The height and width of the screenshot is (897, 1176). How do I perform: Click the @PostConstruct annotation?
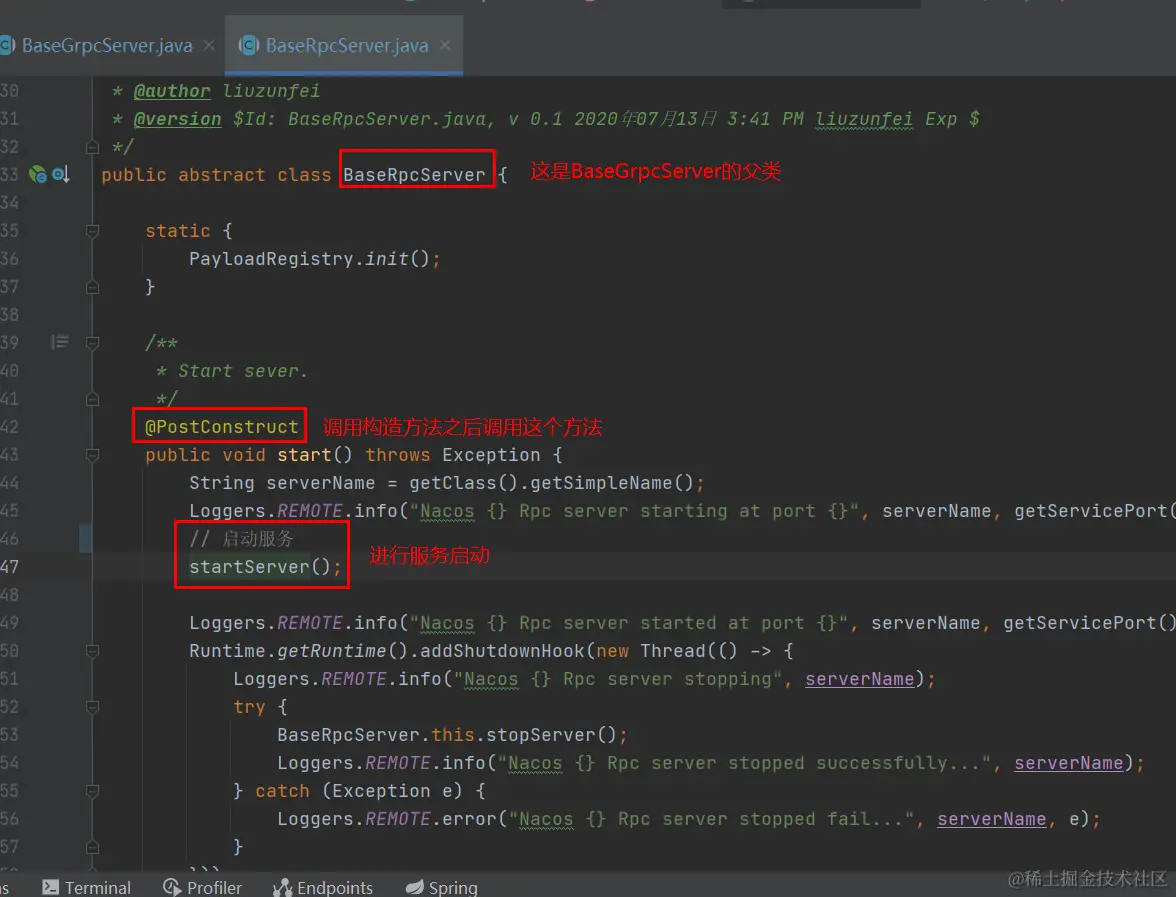[221, 427]
